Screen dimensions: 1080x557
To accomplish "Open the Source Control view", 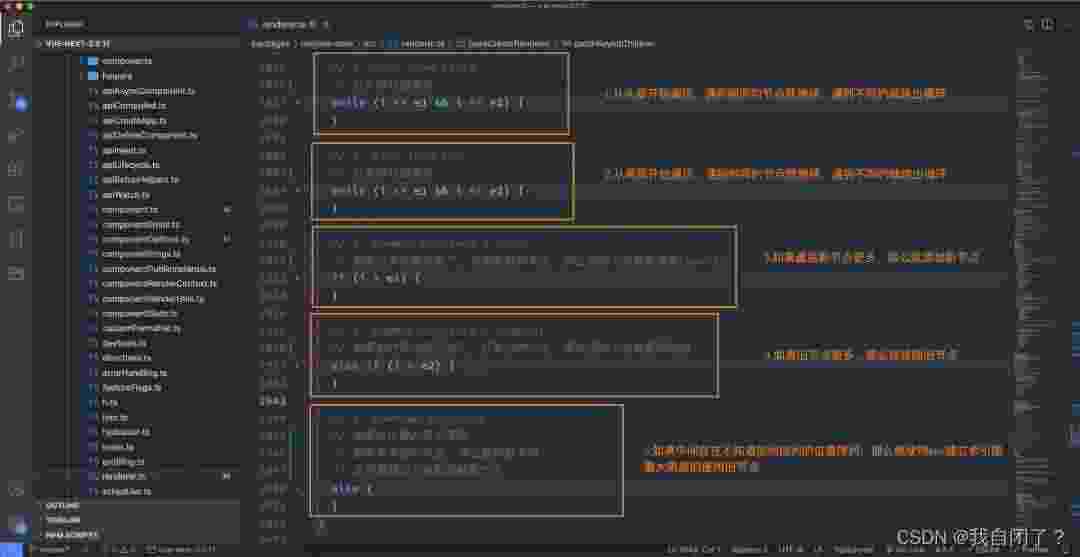I will click(x=17, y=101).
